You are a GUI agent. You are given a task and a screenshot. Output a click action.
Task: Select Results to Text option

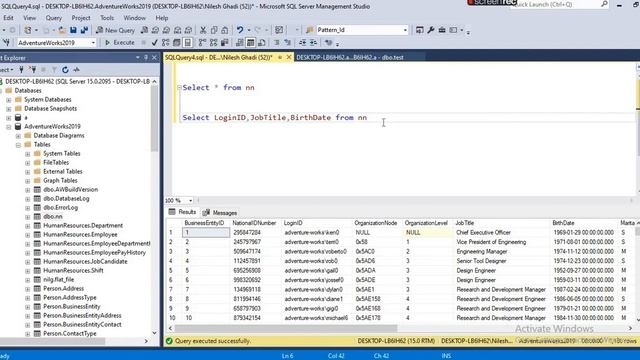[240, 42]
